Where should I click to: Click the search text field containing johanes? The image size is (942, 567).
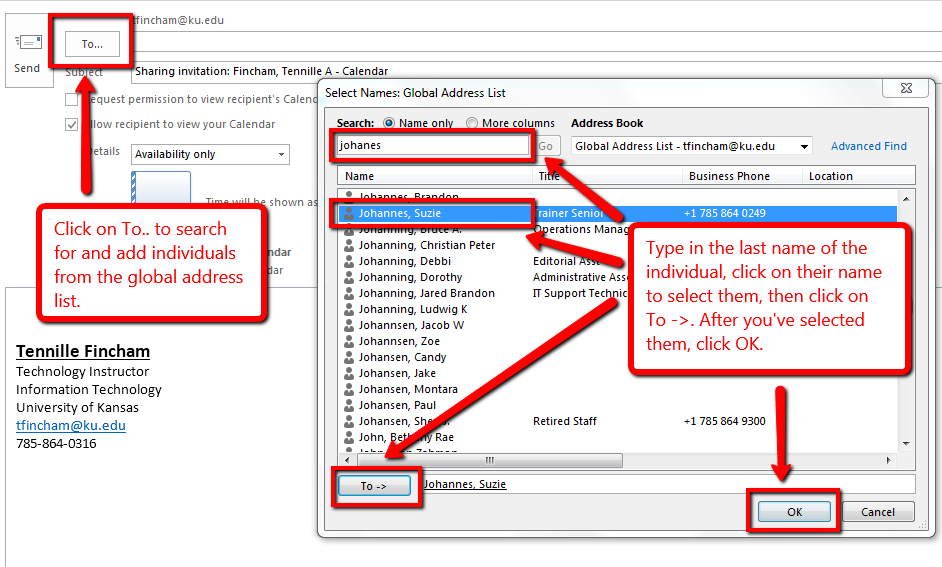[431, 145]
